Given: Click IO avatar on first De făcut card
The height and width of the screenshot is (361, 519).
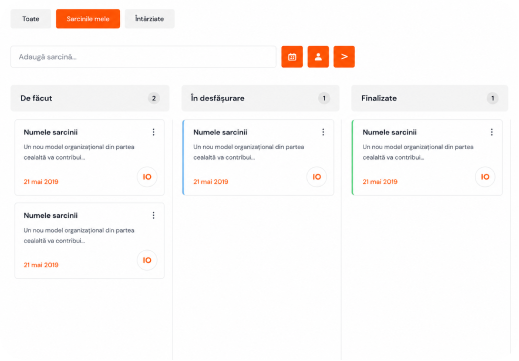Looking at the screenshot, I should [x=147, y=177].
